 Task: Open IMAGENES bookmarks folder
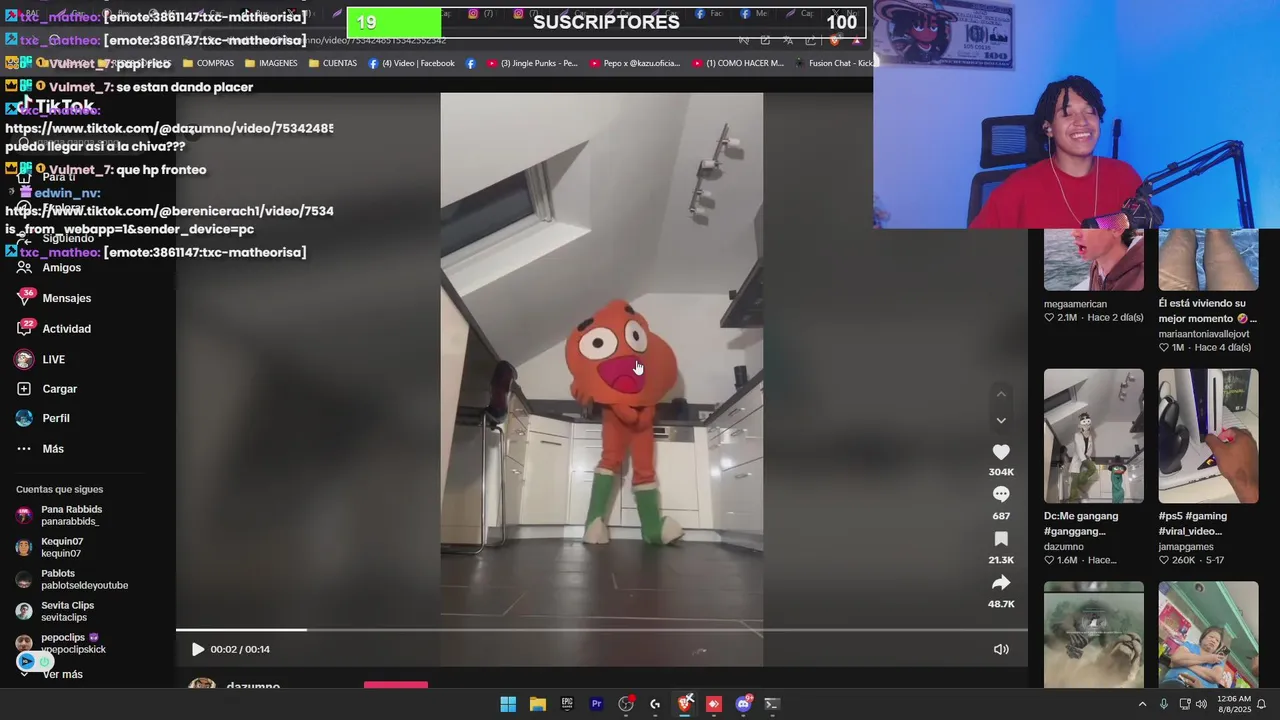coord(271,63)
